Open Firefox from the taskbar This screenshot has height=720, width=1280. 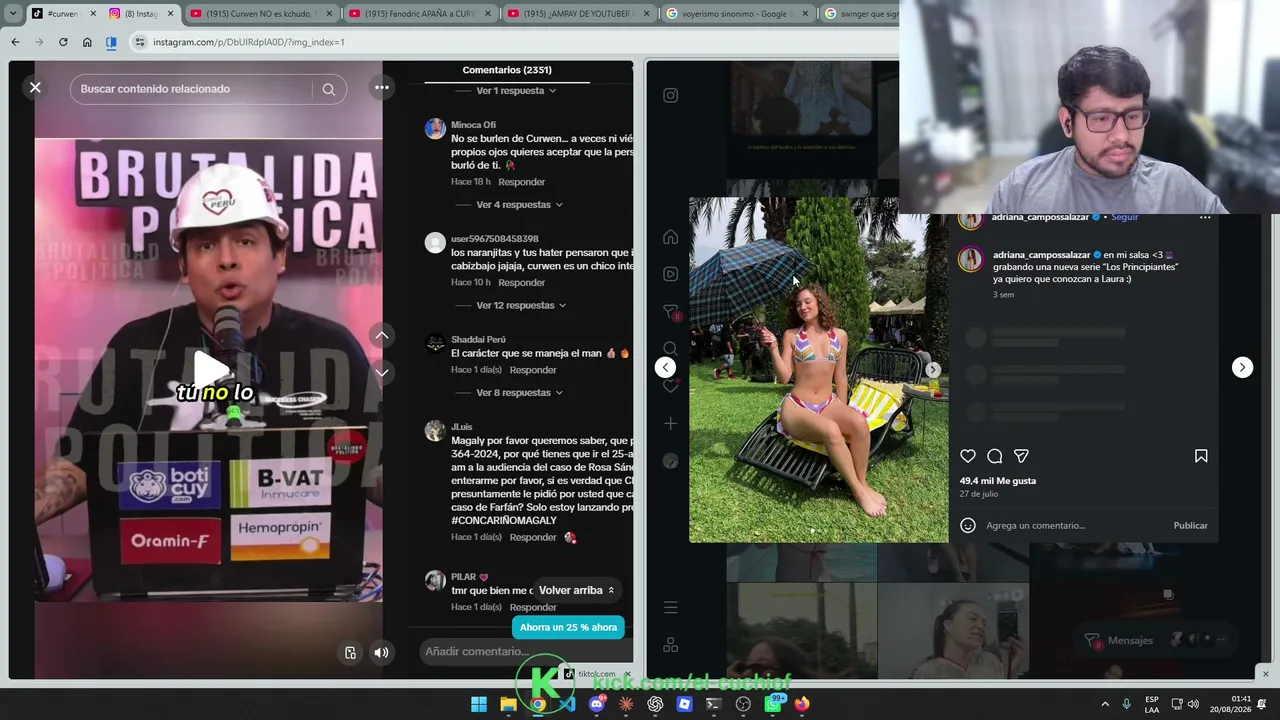tap(802, 704)
